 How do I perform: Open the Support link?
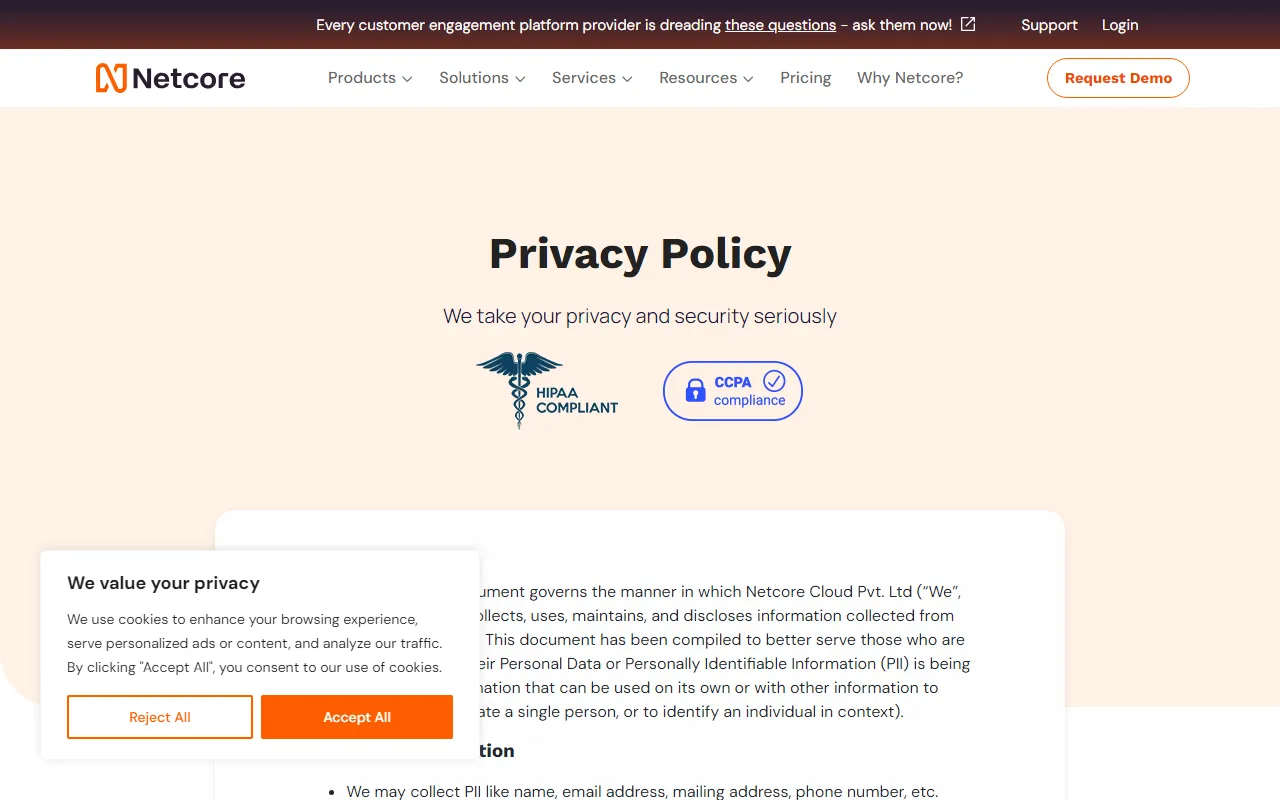1049,25
